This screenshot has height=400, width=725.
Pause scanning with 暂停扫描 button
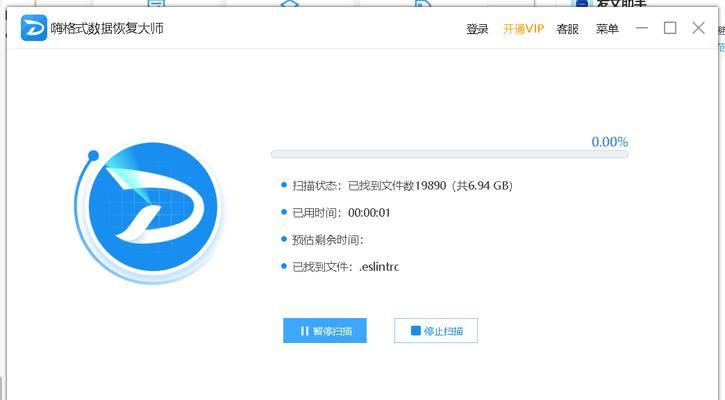point(325,331)
